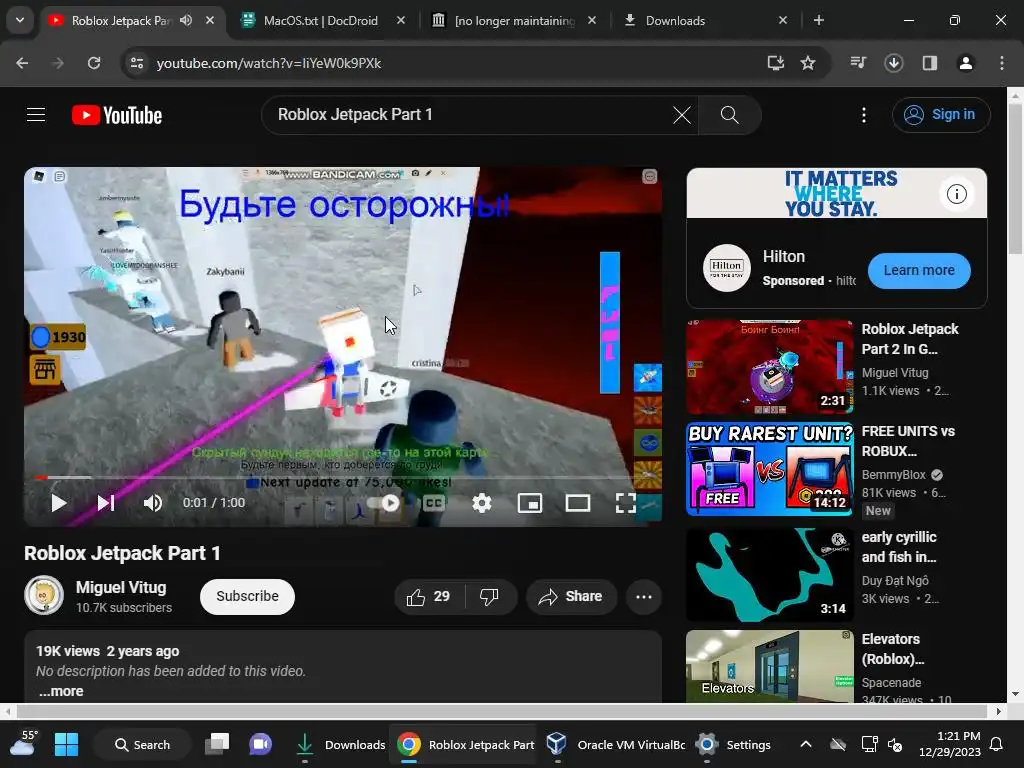The width and height of the screenshot is (1024, 768).
Task: Open the taskbar Search box
Action: (142, 744)
